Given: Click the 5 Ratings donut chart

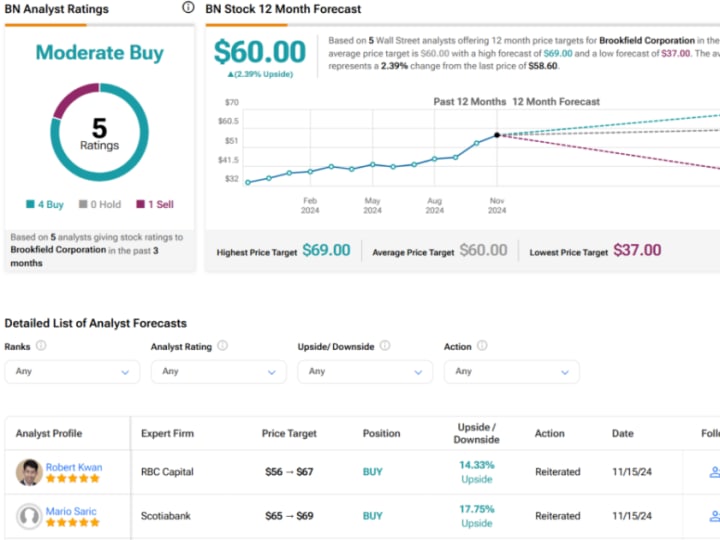Looking at the screenshot, I should (99, 132).
